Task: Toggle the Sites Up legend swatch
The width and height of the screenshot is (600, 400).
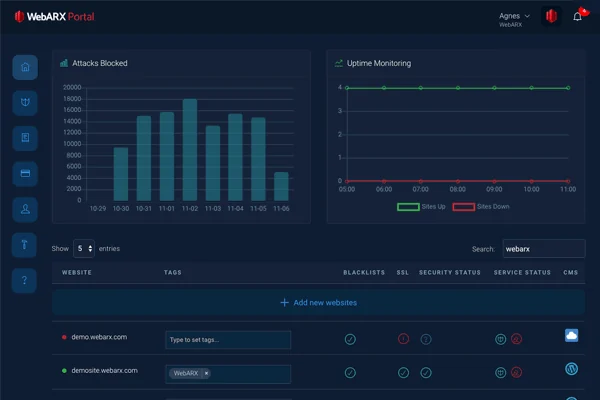Action: click(408, 207)
